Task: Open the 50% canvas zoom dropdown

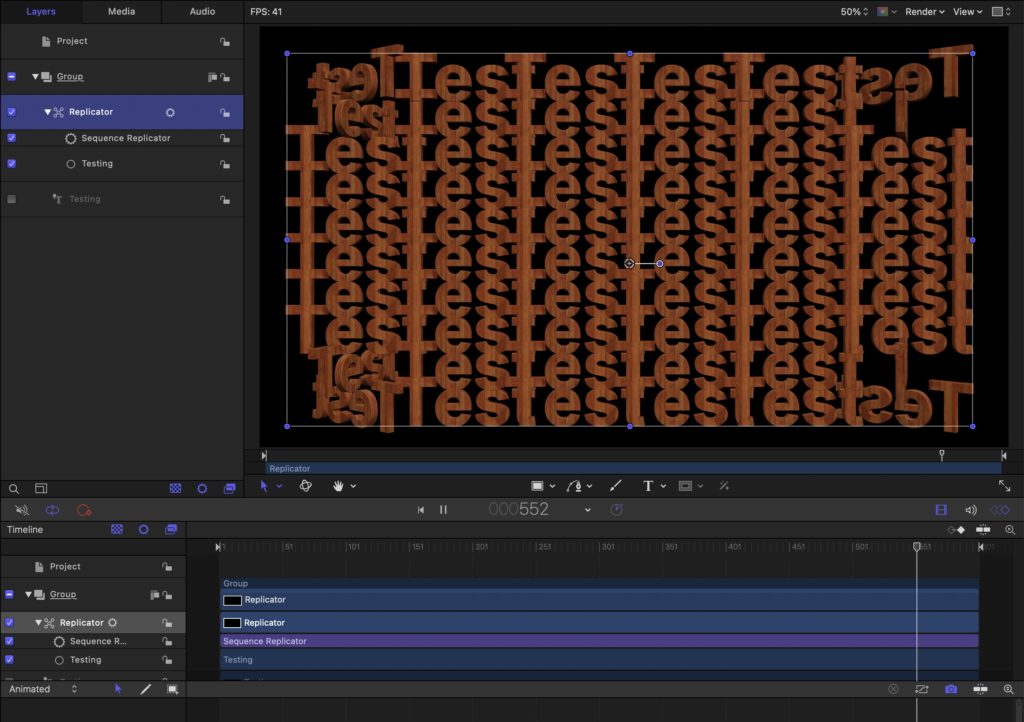Action: tap(854, 12)
